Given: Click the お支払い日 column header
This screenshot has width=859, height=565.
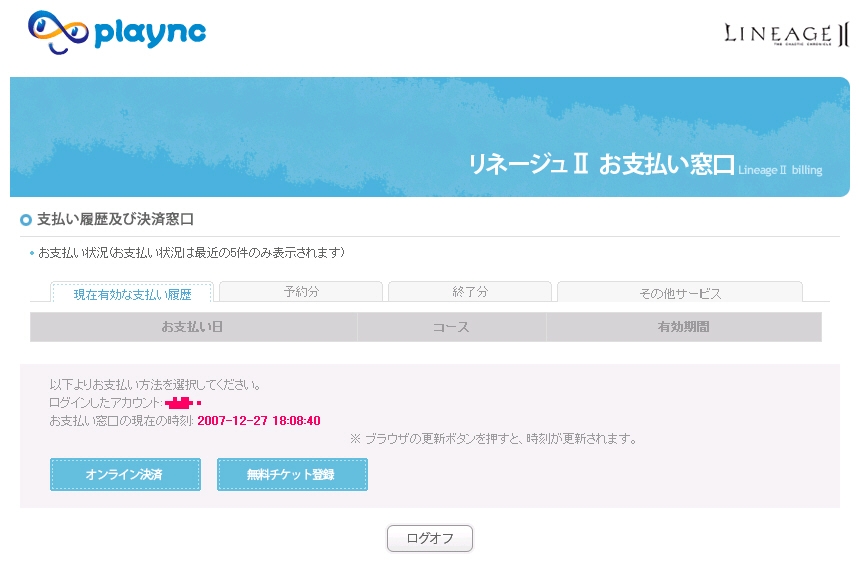Looking at the screenshot, I should click(193, 327).
